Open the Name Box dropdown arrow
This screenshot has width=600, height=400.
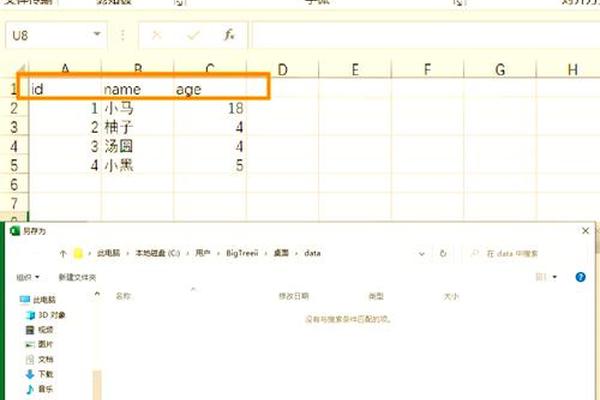tap(97, 34)
